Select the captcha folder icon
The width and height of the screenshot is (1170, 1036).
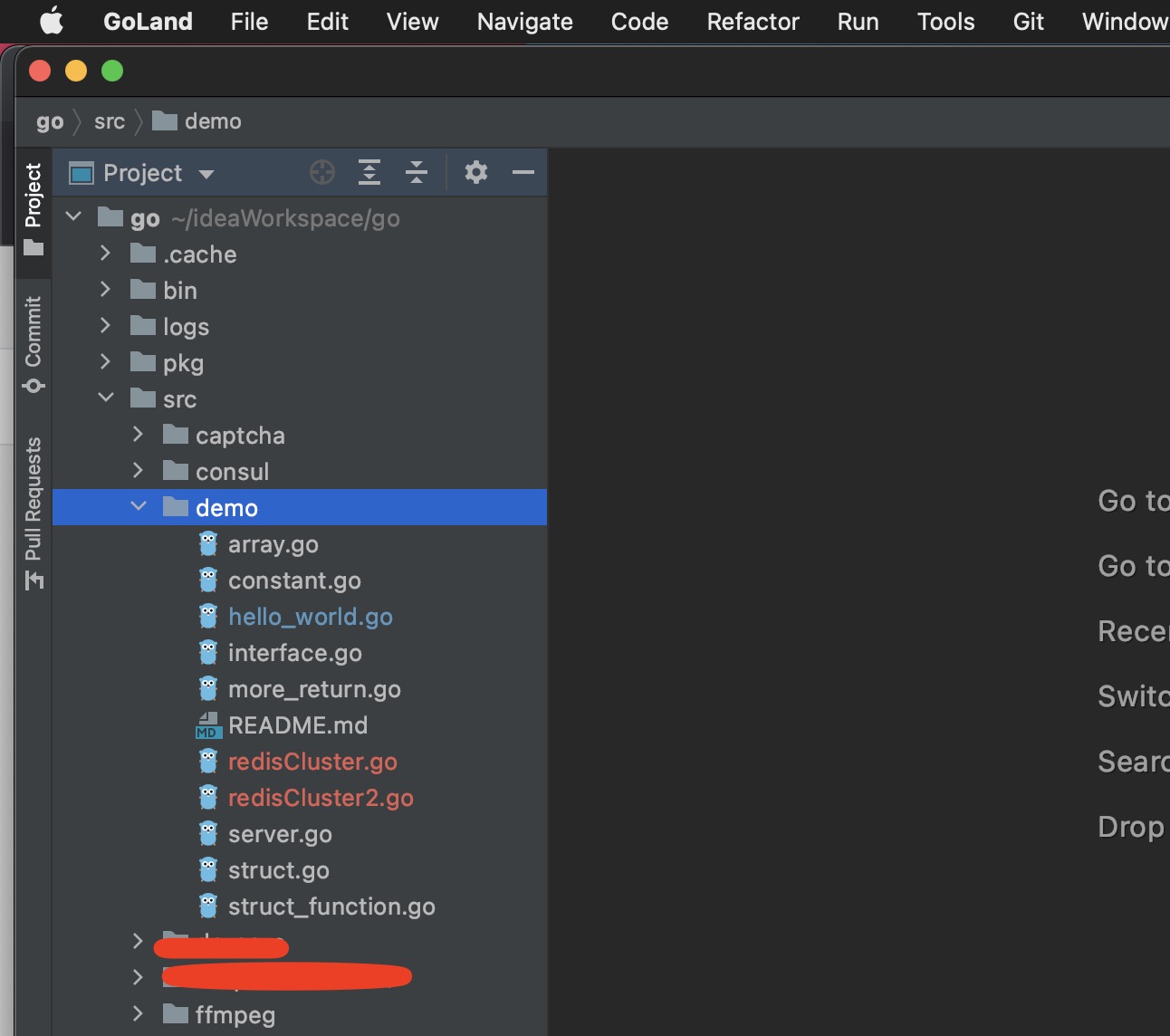point(176,434)
